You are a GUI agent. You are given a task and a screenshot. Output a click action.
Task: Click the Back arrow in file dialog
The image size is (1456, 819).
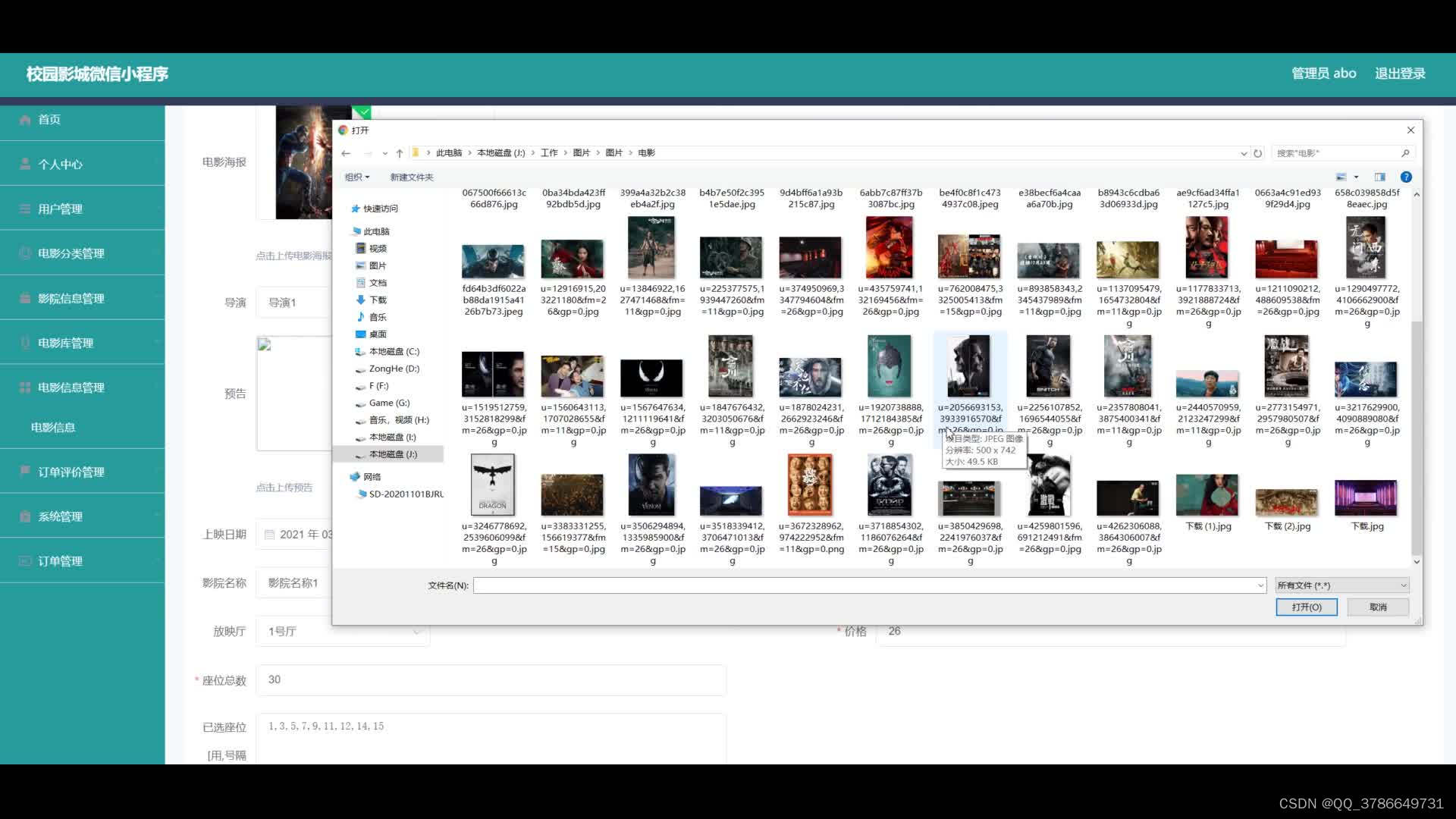tap(346, 153)
